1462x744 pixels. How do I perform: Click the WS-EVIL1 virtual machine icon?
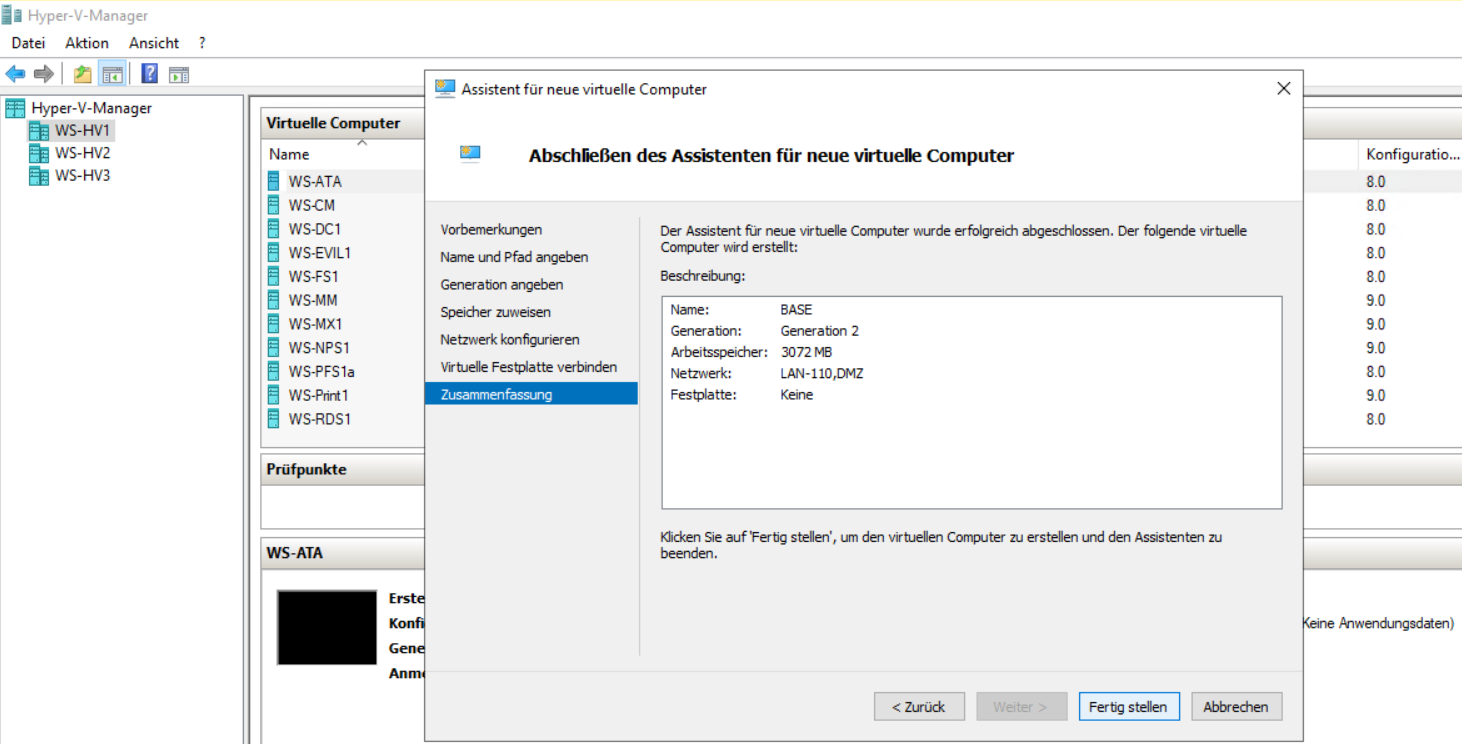click(x=274, y=253)
